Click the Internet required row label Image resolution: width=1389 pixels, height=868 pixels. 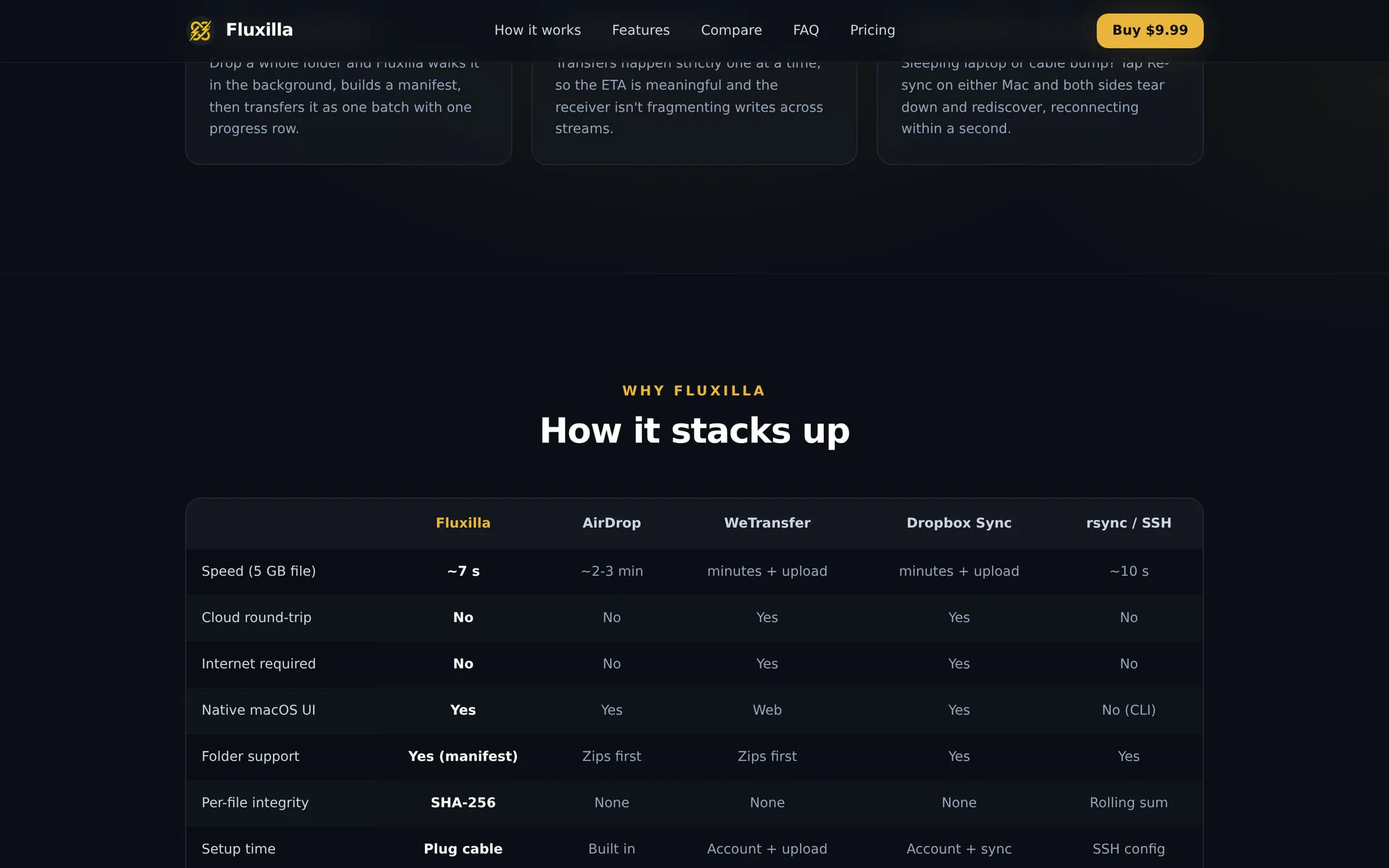[258, 663]
